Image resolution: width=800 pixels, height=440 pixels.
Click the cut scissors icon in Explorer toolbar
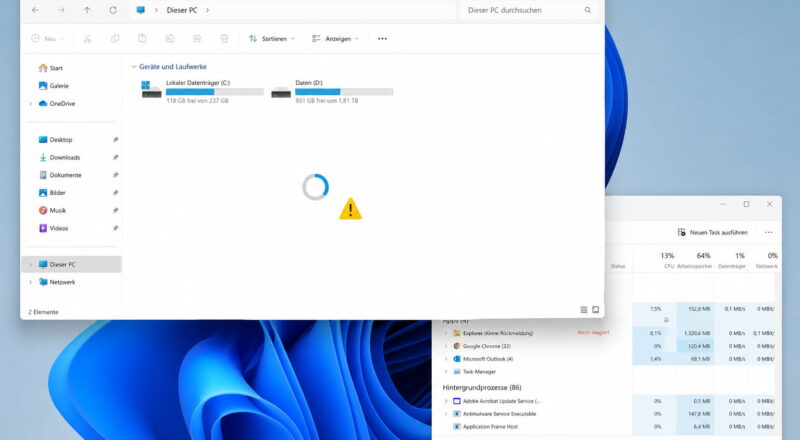click(x=87, y=38)
